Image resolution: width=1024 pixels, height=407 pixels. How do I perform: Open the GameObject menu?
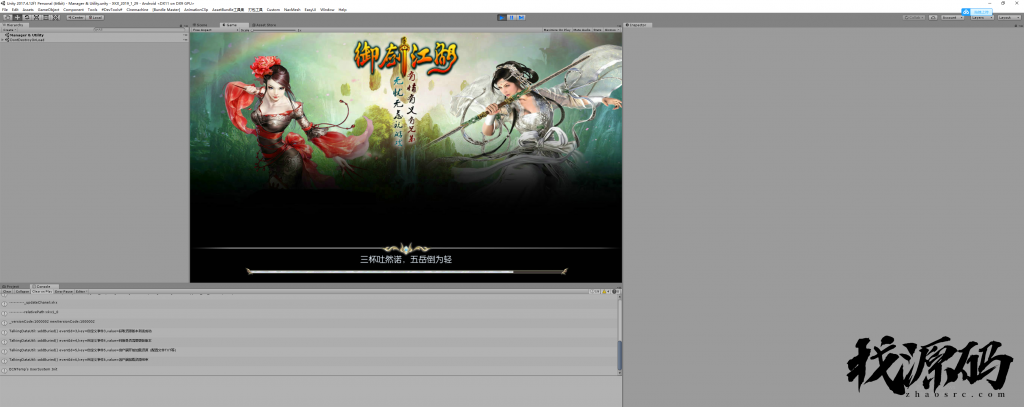48,10
